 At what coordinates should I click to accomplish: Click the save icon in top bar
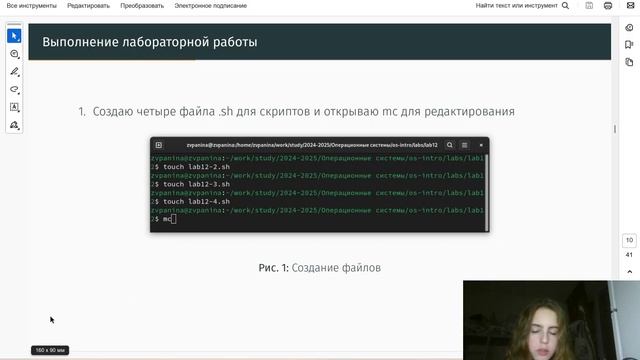[x=589, y=6]
